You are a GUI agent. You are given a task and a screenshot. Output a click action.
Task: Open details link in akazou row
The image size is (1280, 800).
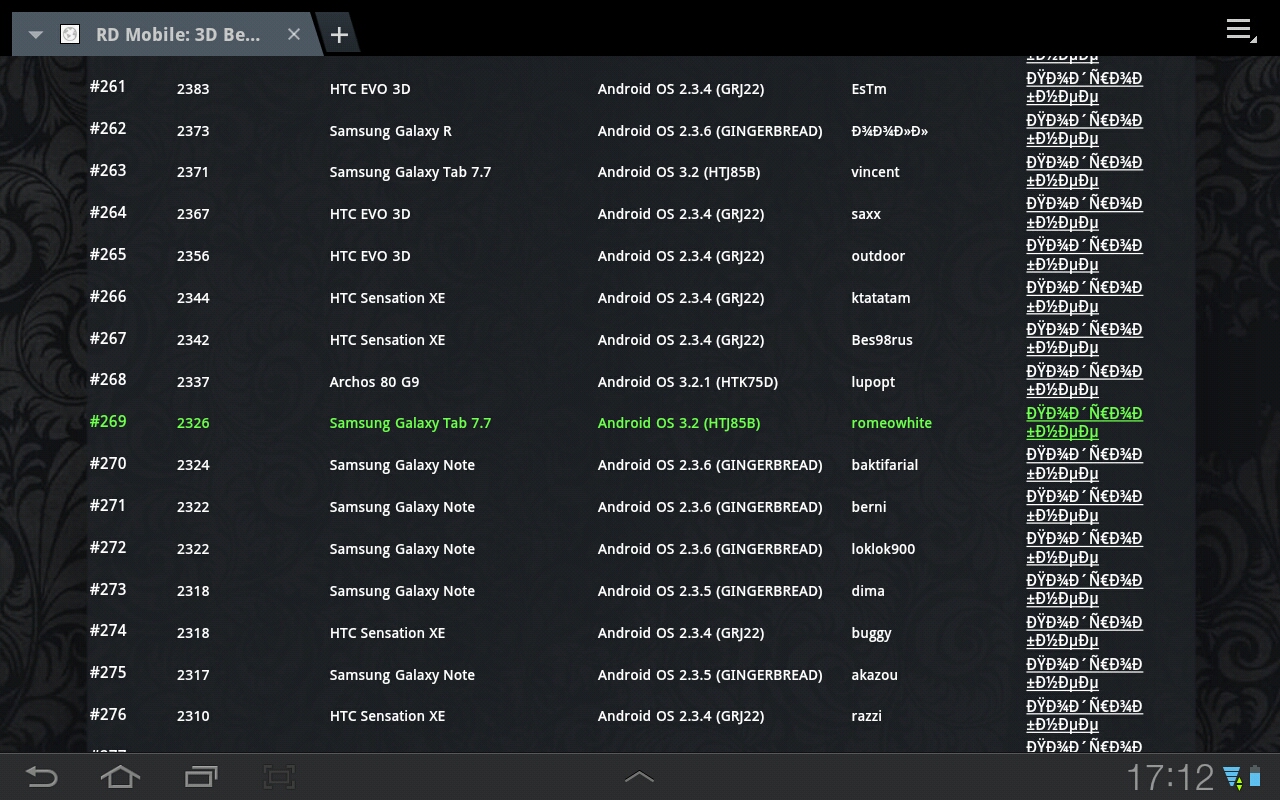(x=1084, y=674)
